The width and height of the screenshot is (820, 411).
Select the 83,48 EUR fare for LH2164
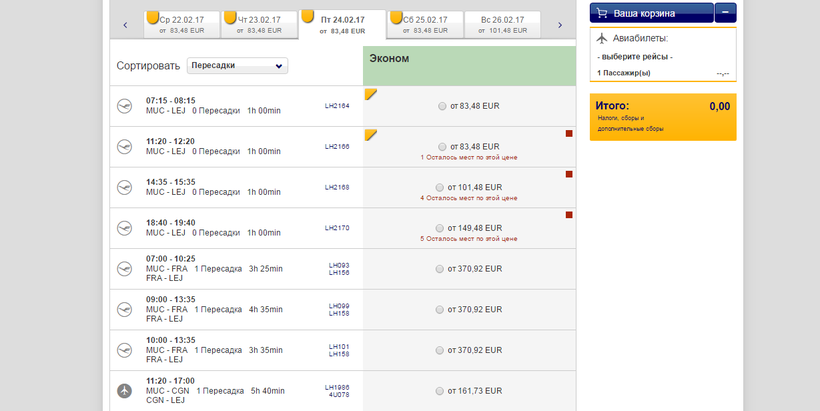442,106
